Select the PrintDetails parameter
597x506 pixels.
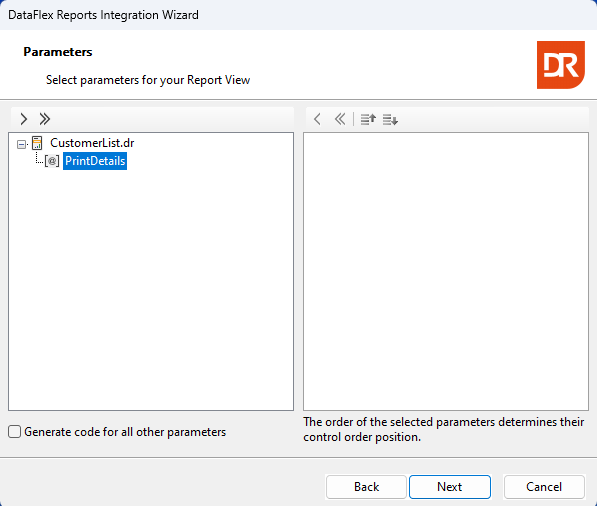95,161
